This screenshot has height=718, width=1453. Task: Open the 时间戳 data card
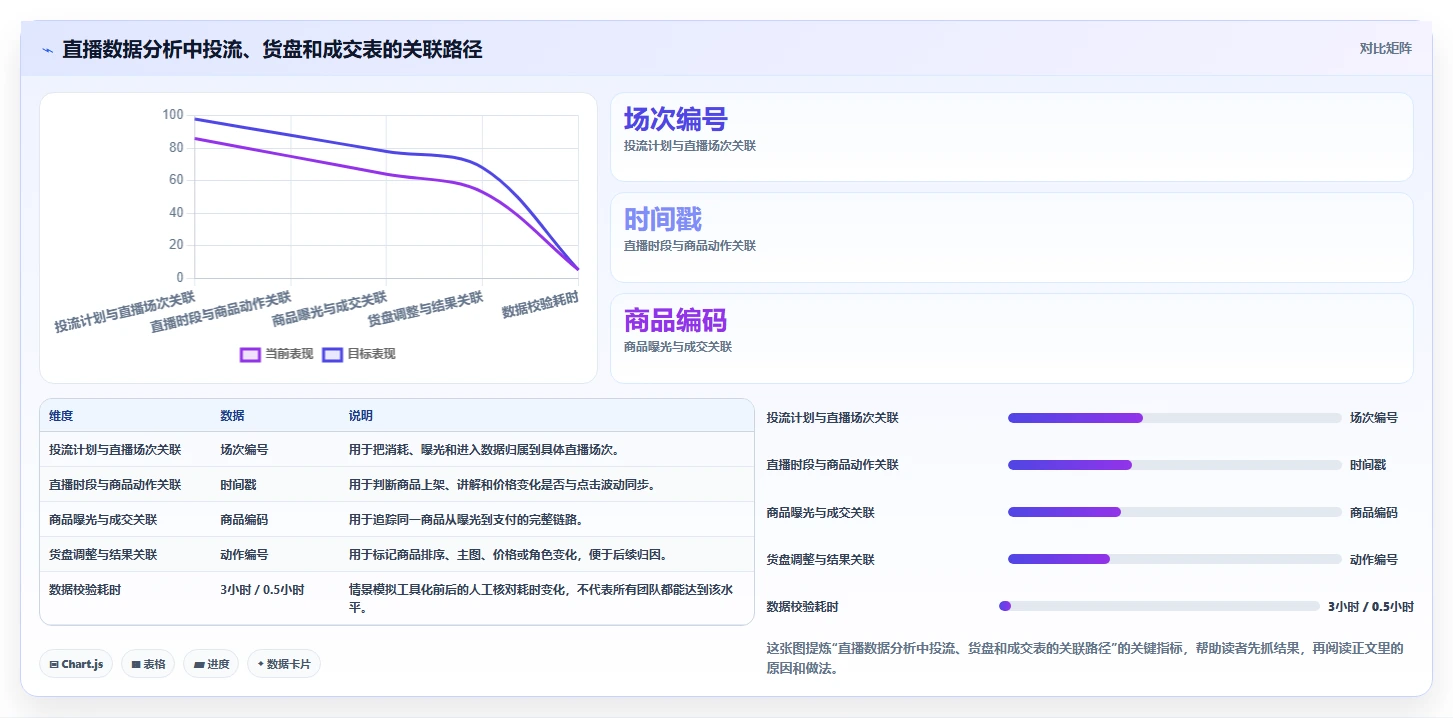(1011, 238)
